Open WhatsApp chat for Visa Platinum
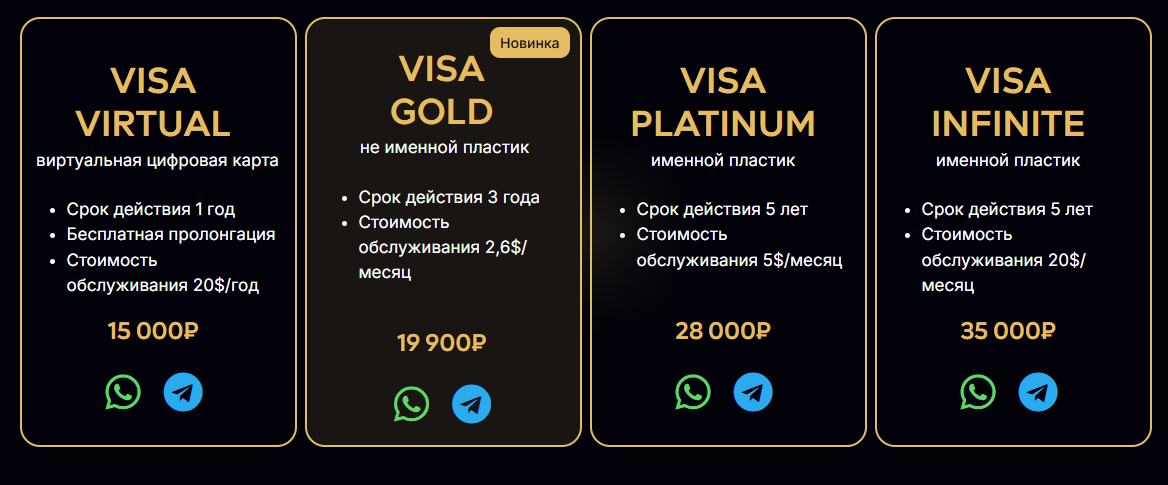Viewport: 1168px width, 485px height. coord(693,392)
